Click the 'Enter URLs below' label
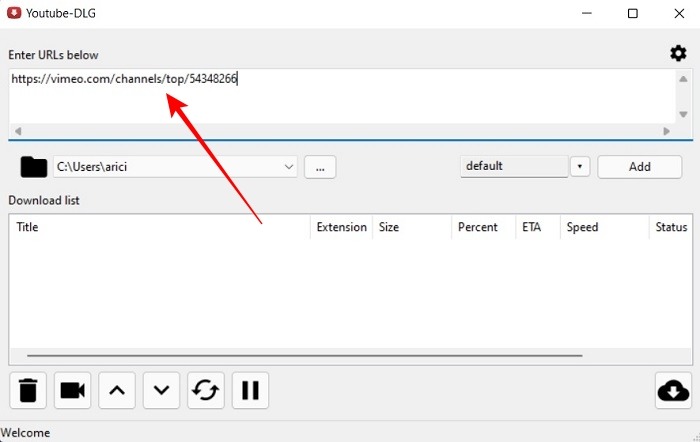 [x=53, y=55]
